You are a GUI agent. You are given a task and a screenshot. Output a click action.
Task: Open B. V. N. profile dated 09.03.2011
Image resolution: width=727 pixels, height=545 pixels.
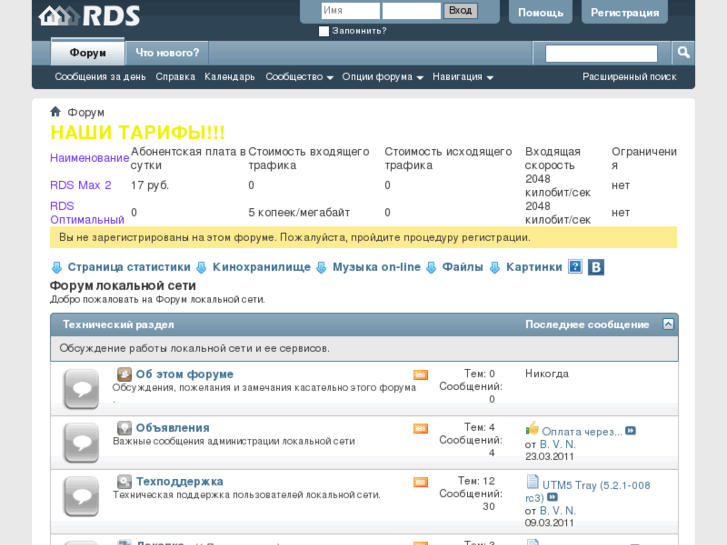tap(558, 511)
